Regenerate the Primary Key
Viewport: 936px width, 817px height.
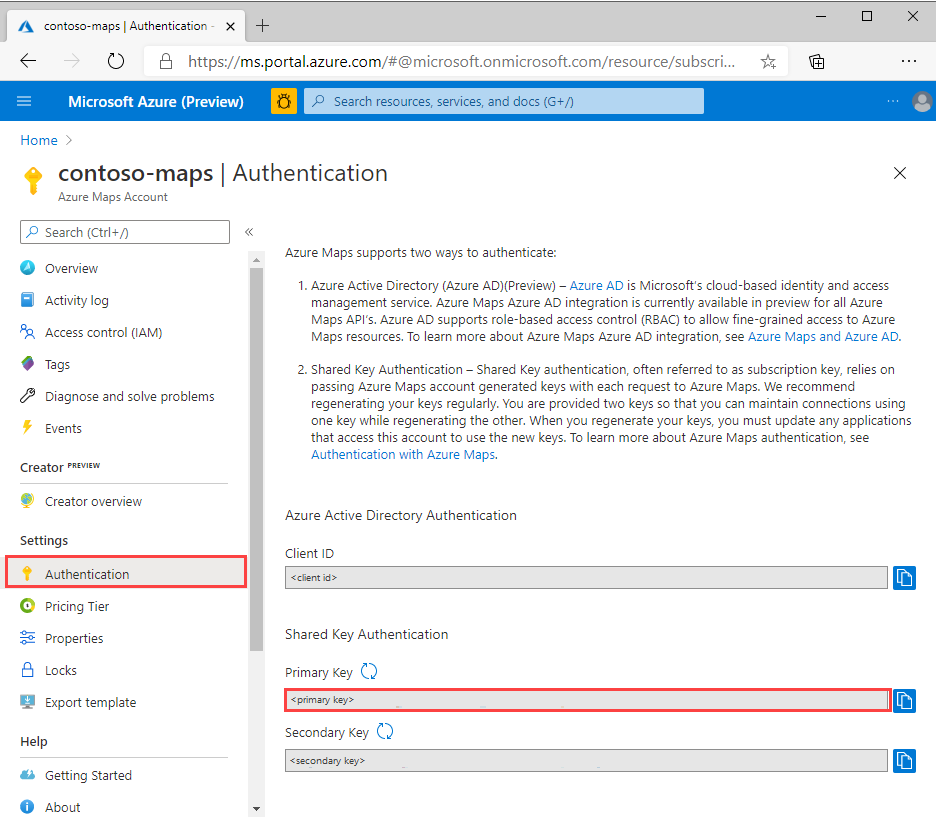coord(369,671)
